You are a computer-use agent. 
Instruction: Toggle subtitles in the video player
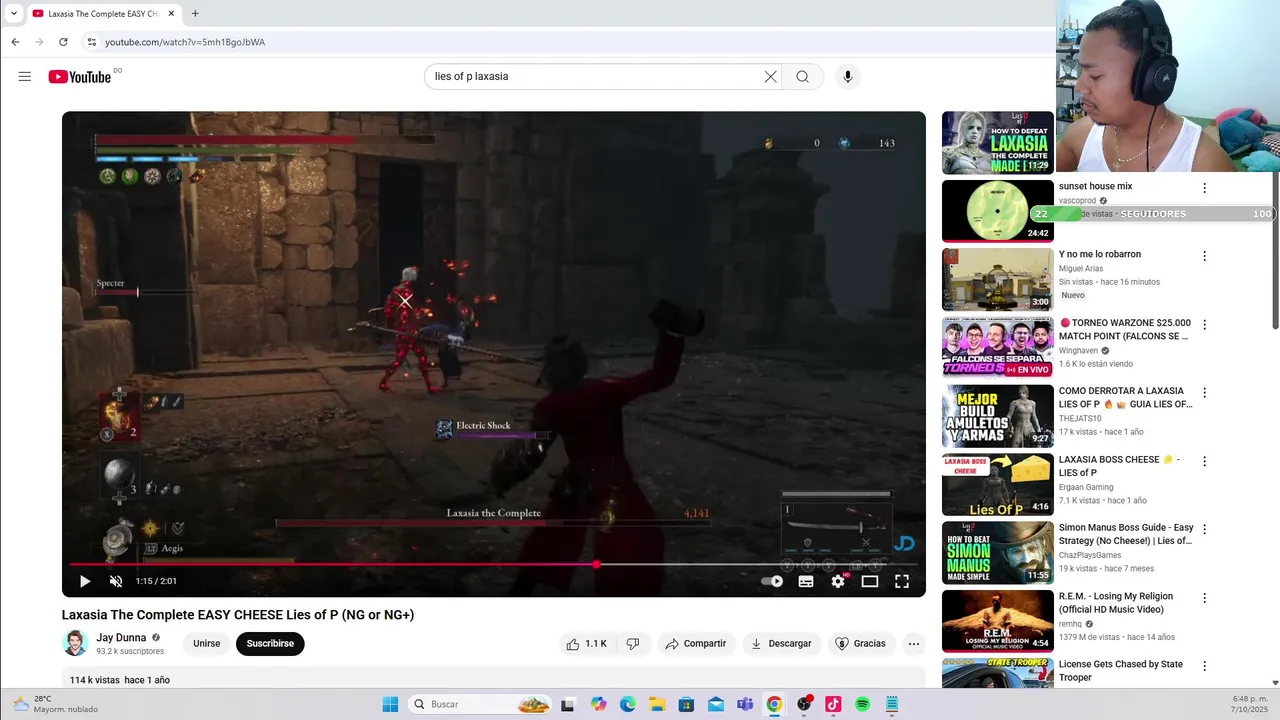[806, 581]
